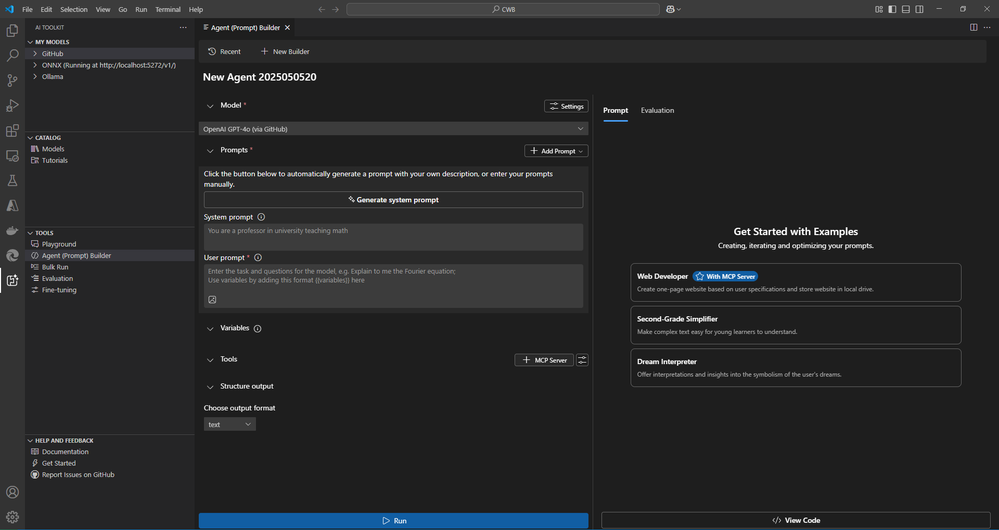Open the Accounts icon in activity bar
999x530 pixels.
pyautogui.click(x=12, y=492)
